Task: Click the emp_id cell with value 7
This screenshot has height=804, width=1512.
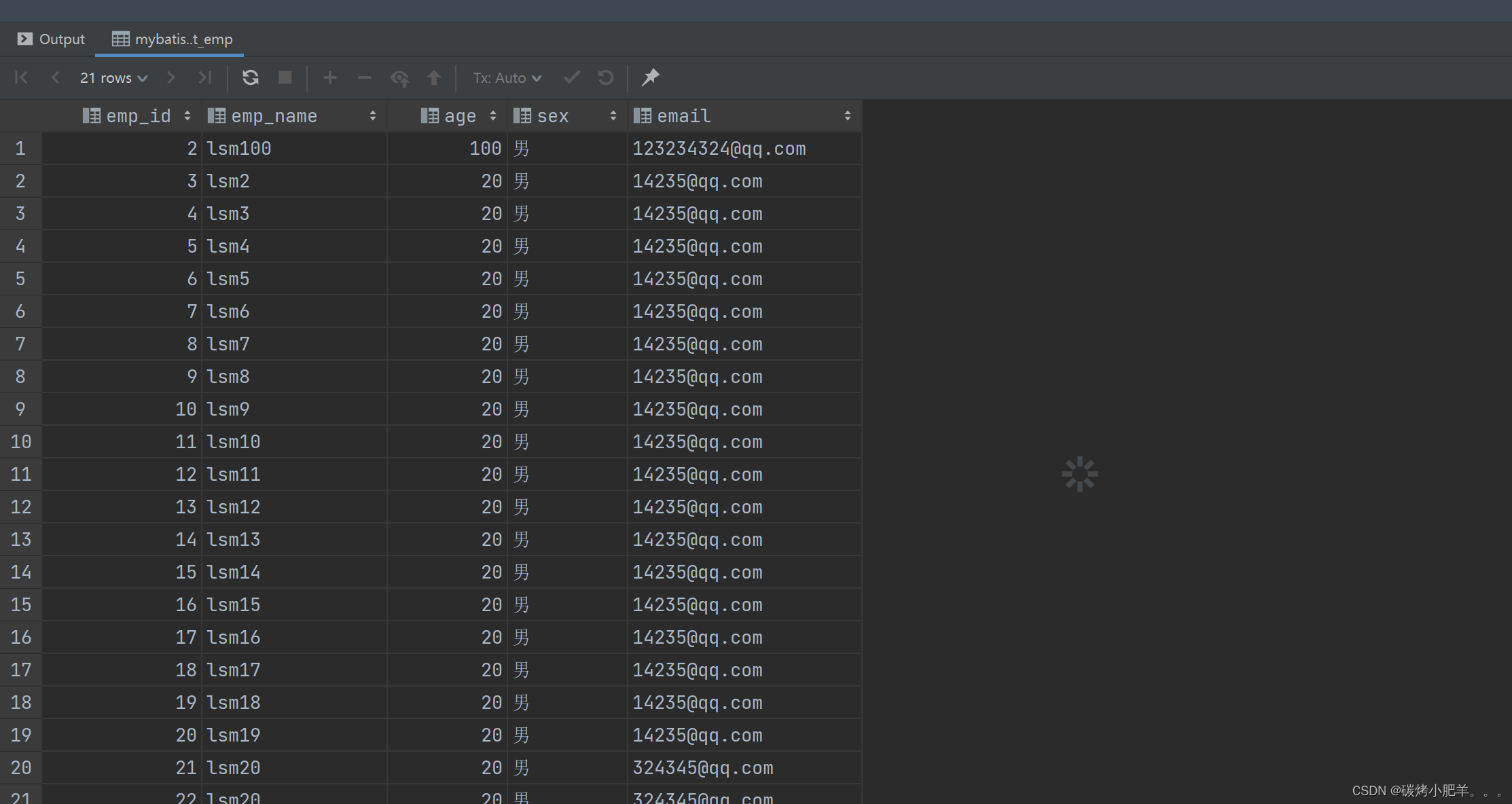Action: tap(122, 312)
